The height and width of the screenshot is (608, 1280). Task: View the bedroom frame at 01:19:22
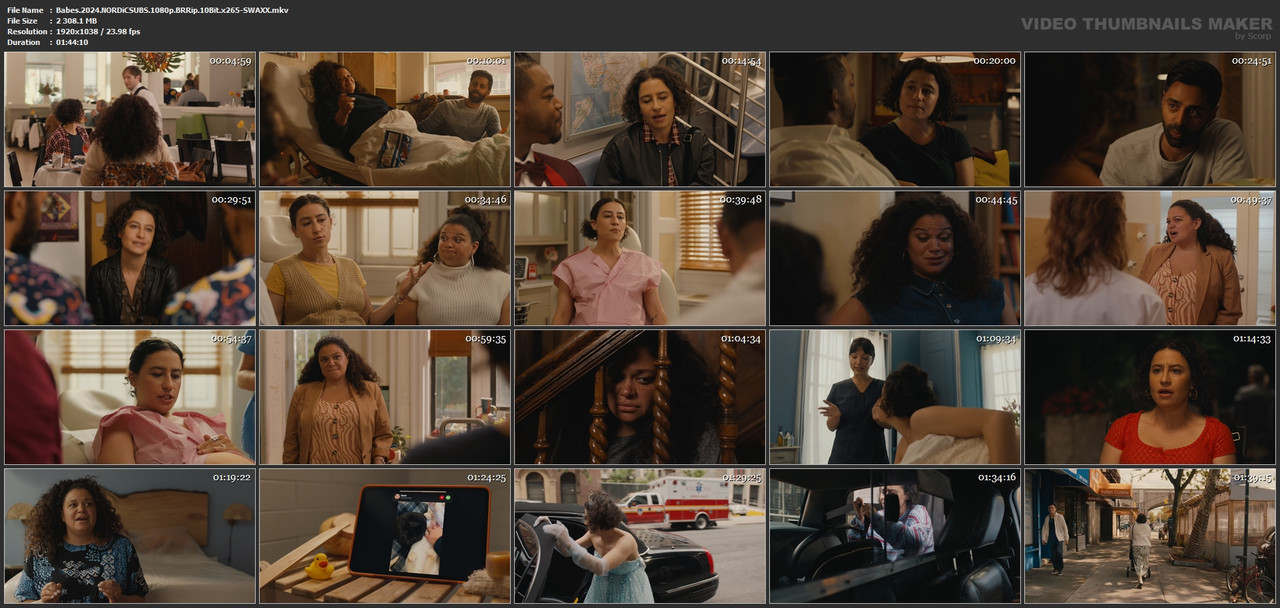[130, 536]
